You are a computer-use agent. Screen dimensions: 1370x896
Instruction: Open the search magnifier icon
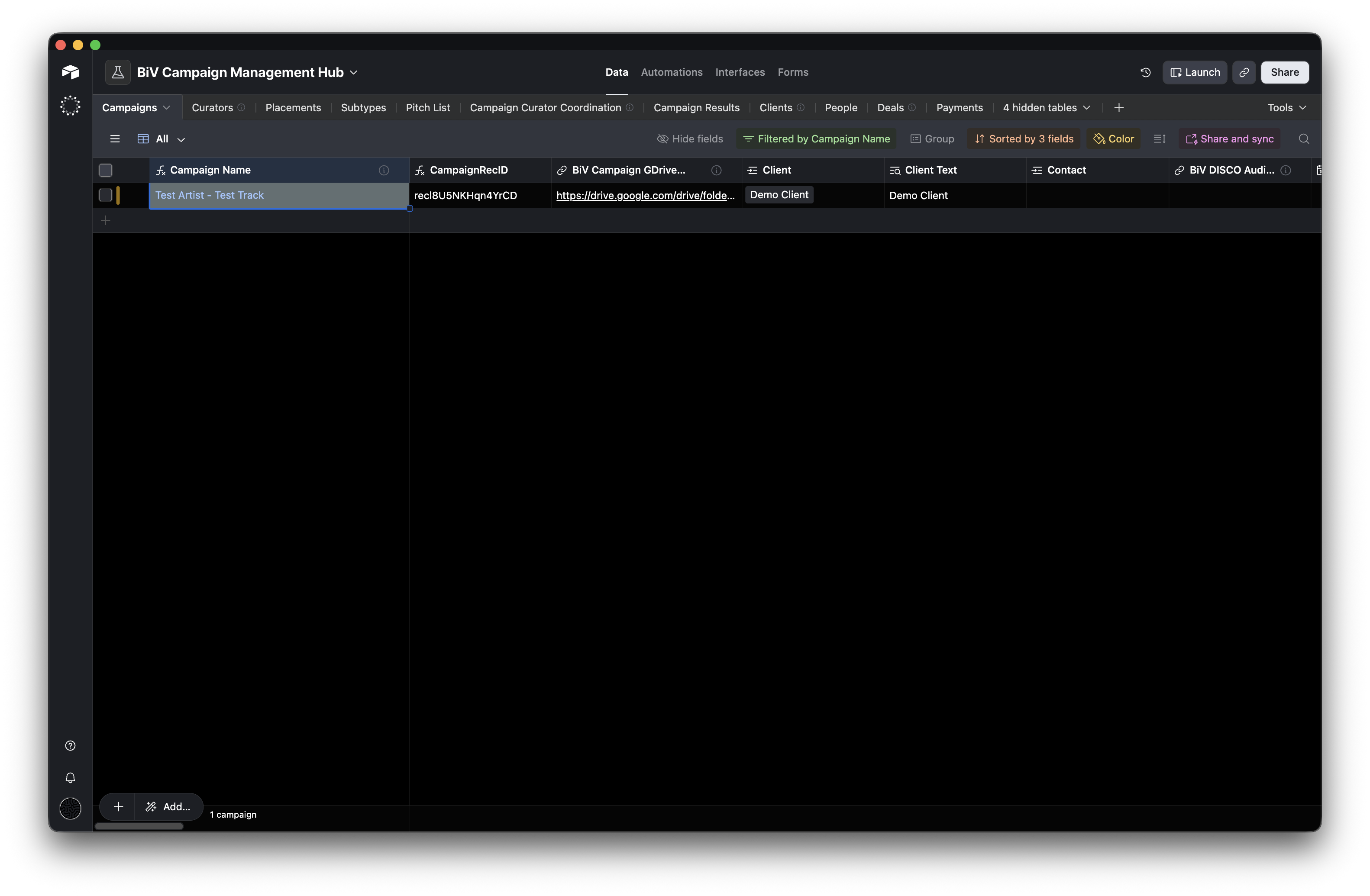1304,139
